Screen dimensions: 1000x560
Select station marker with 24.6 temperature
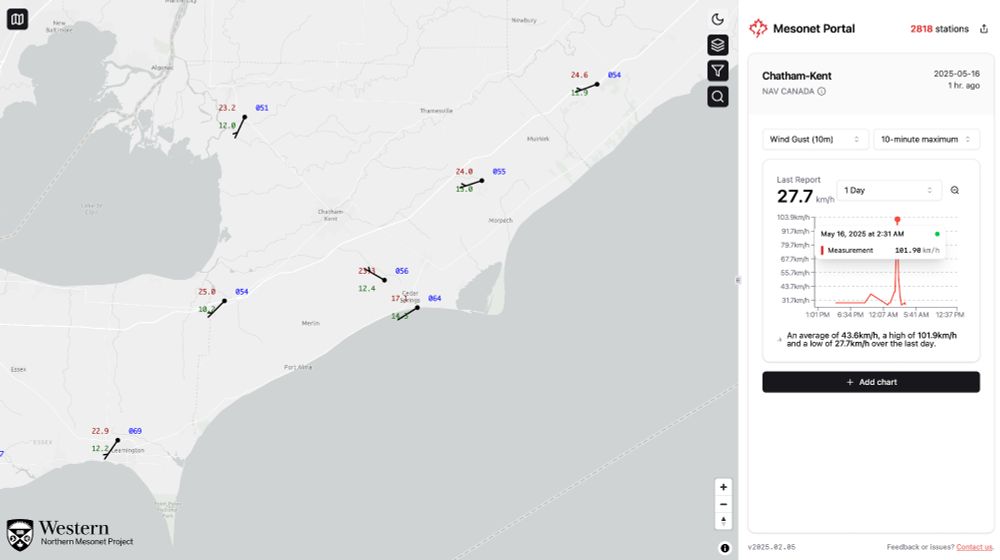[597, 84]
